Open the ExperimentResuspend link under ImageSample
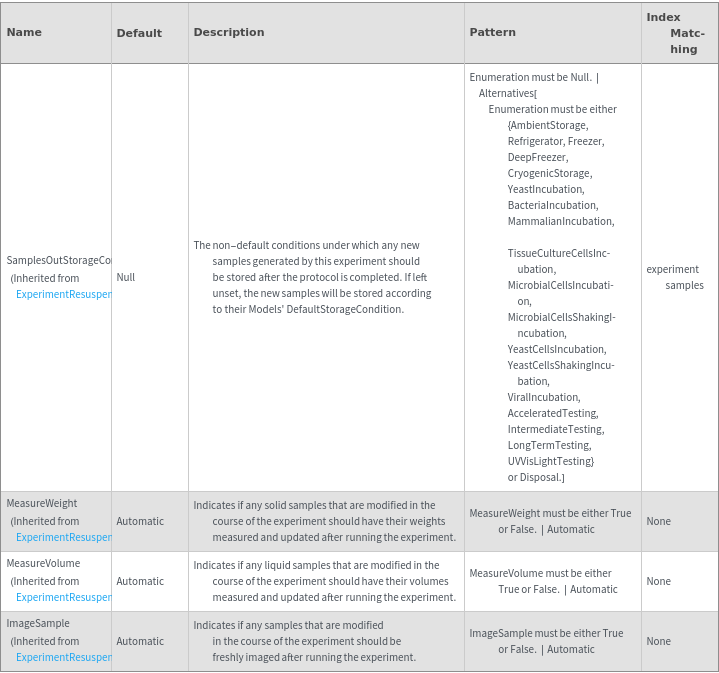Screen dimensions: 719x673 tap(64, 657)
